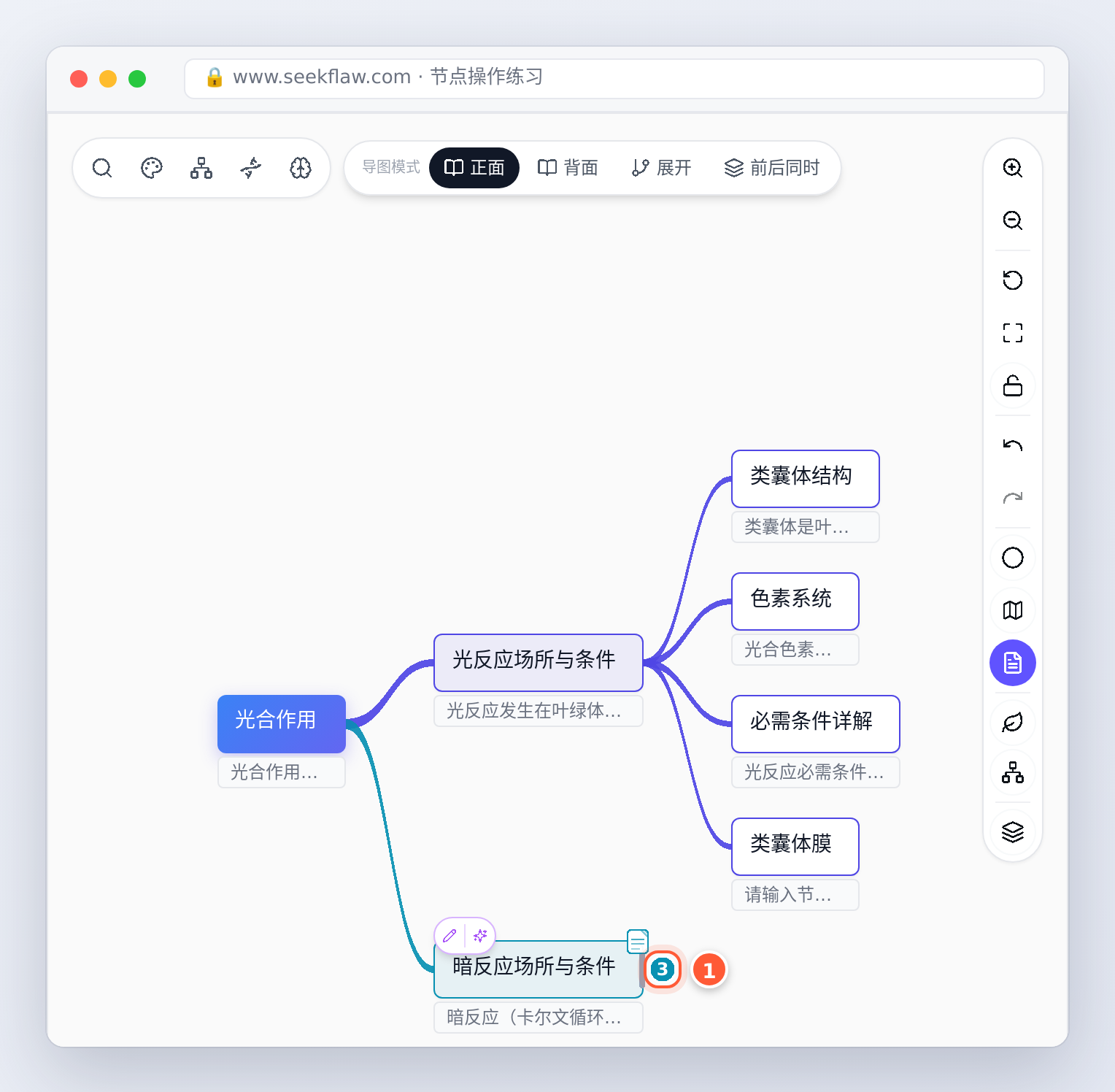Select the 展开 mode
The height and width of the screenshot is (1092, 1115).
point(661,168)
